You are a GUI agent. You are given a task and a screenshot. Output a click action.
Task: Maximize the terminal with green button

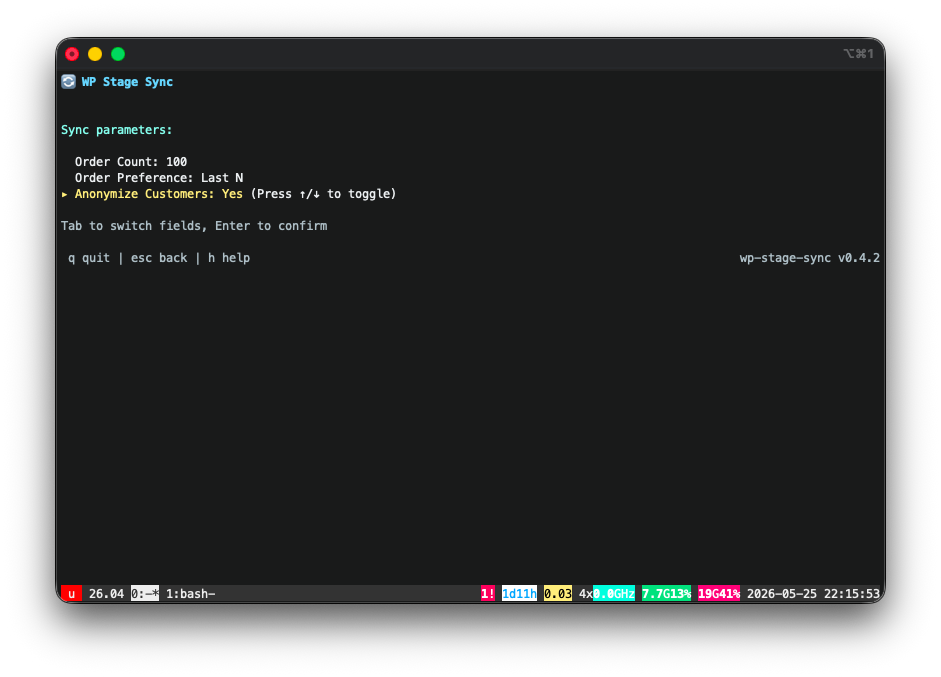tap(118, 54)
